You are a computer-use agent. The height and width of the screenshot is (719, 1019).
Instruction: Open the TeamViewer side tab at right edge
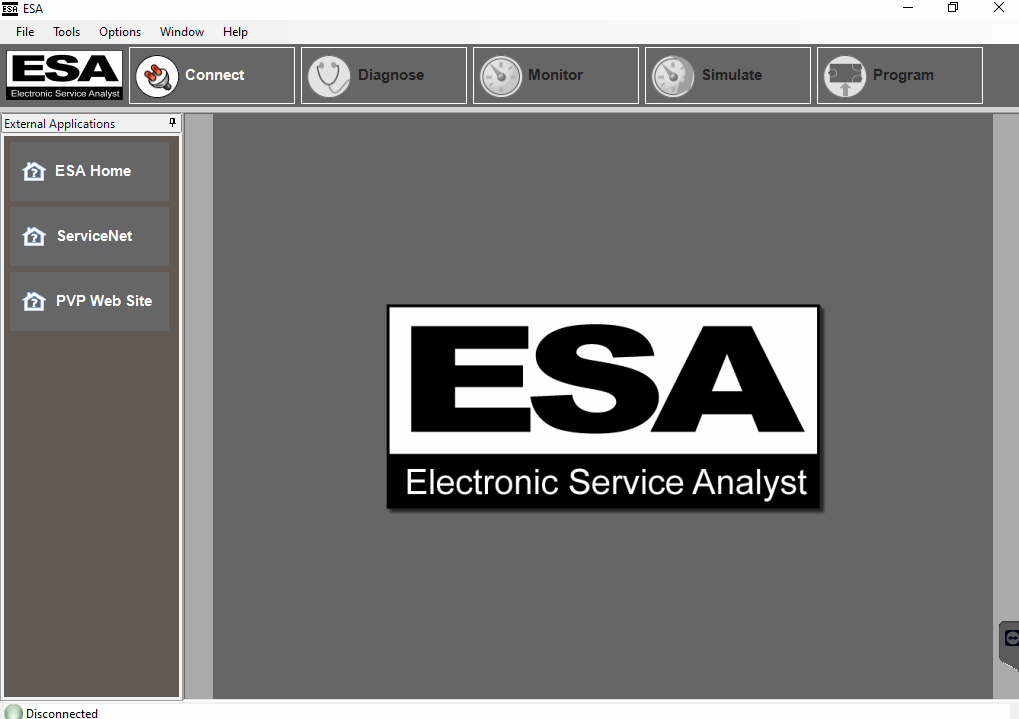[1010, 638]
